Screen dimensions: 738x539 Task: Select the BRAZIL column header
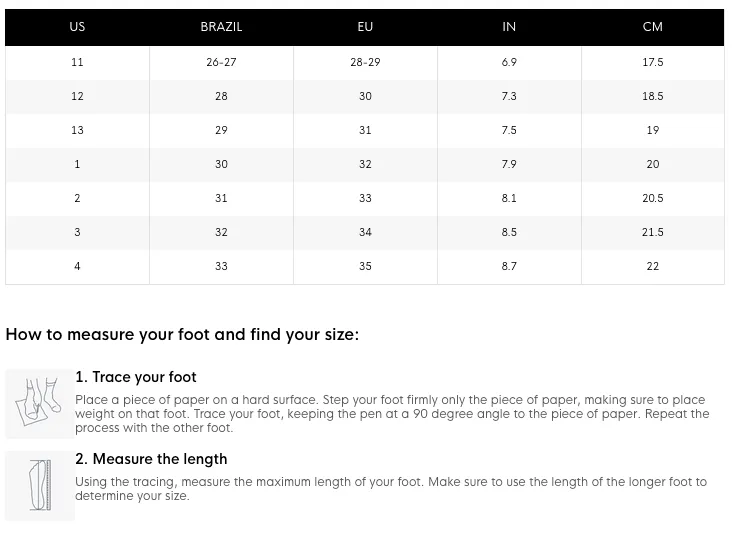click(221, 27)
